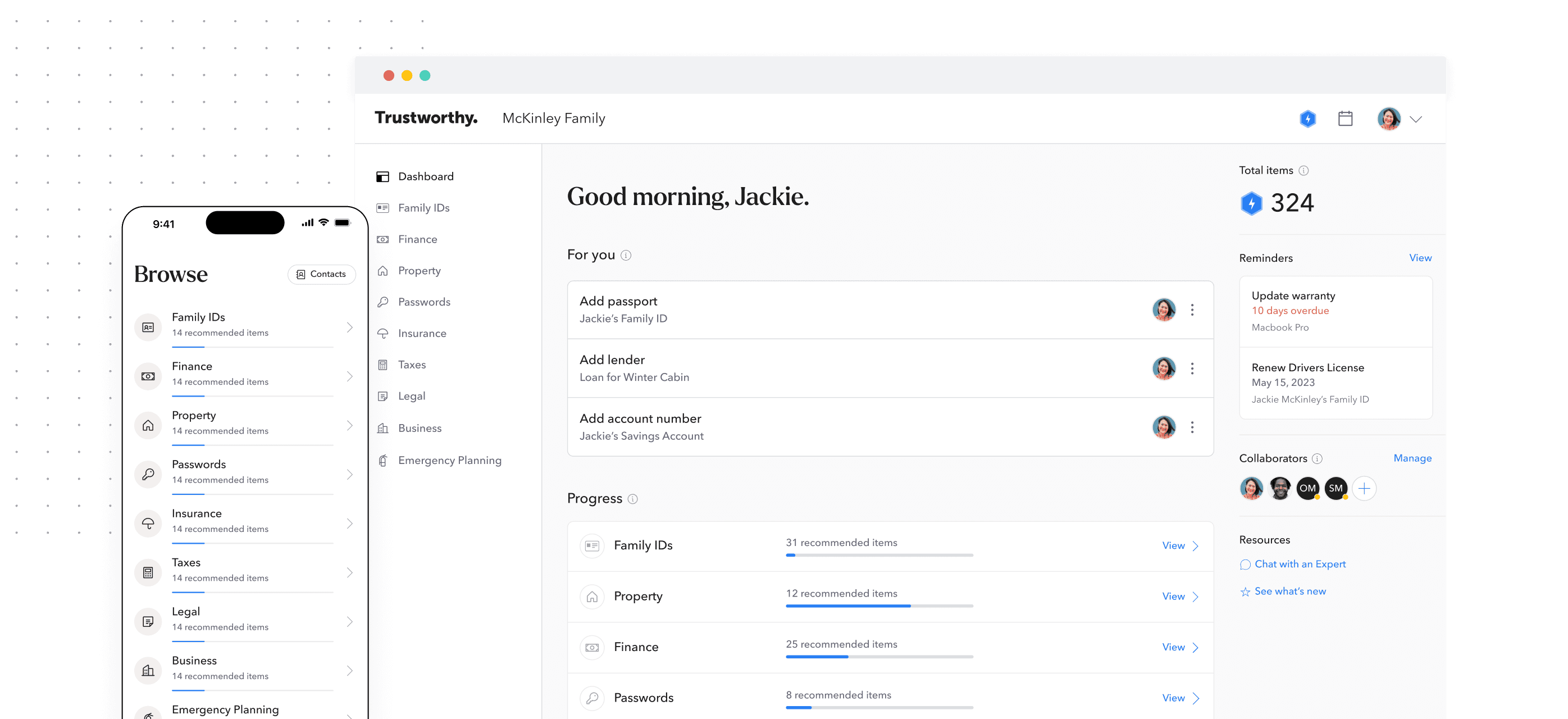Click Manage link for Collaborators

coord(1412,458)
